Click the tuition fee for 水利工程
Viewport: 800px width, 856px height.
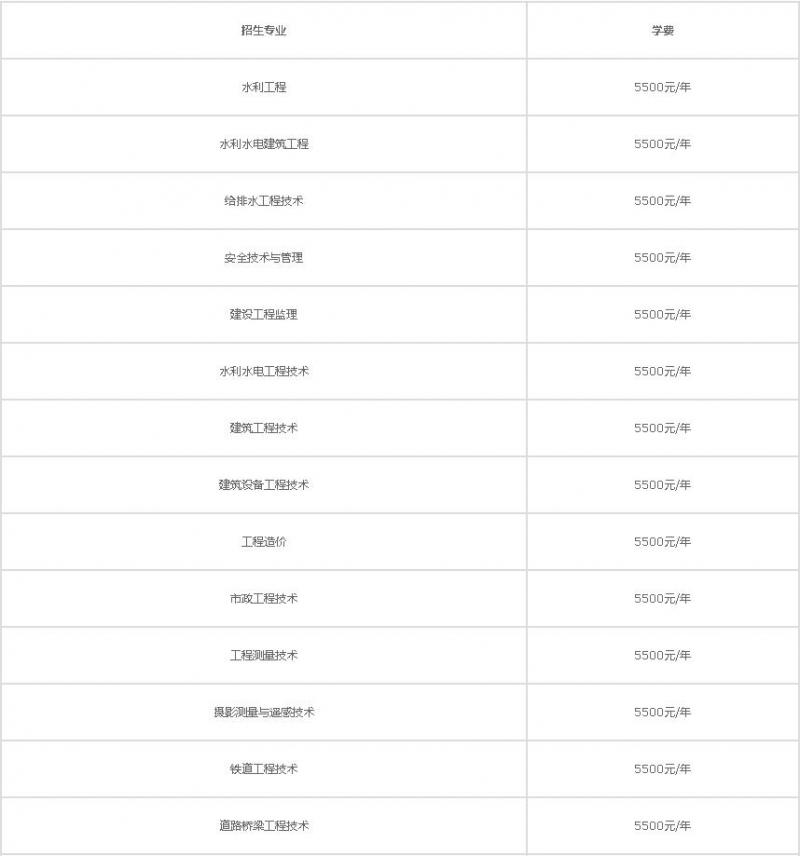pos(662,88)
